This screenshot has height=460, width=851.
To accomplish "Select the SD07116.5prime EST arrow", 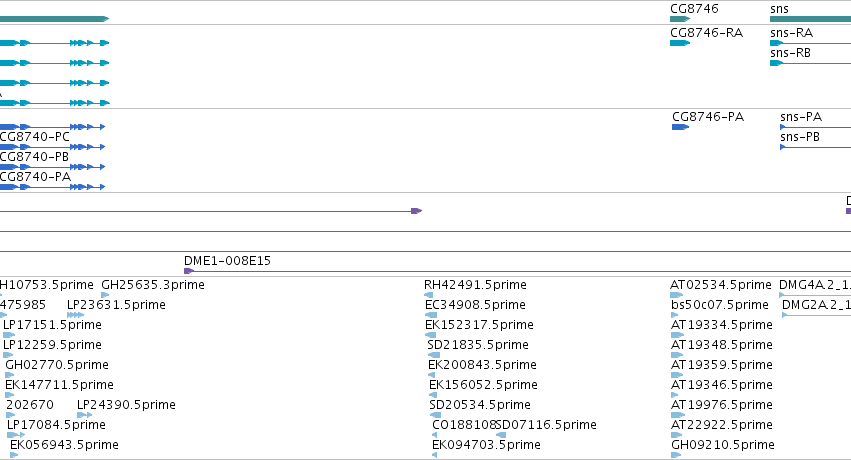I will click(501, 435).
